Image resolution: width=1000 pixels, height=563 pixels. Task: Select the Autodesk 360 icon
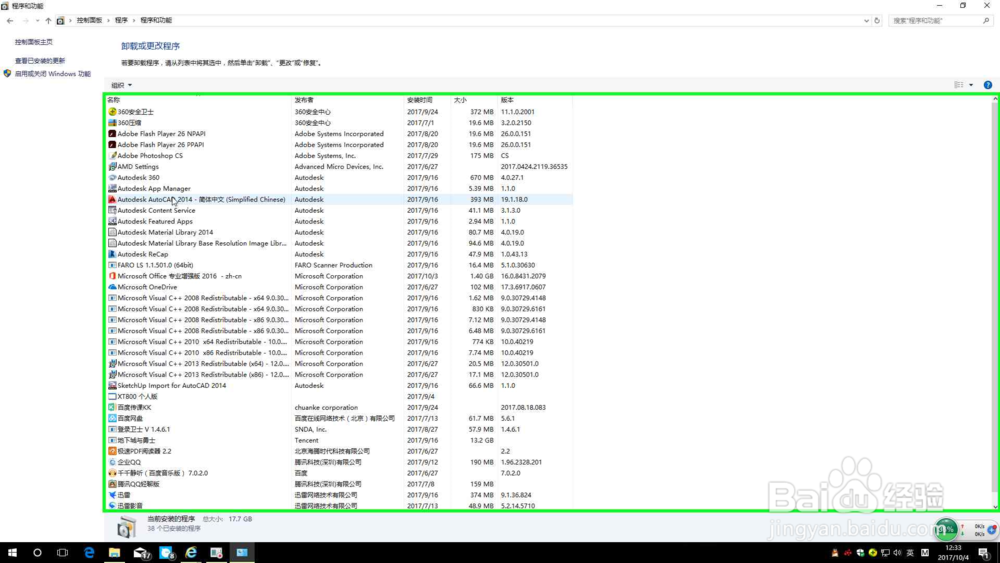click(x=112, y=177)
